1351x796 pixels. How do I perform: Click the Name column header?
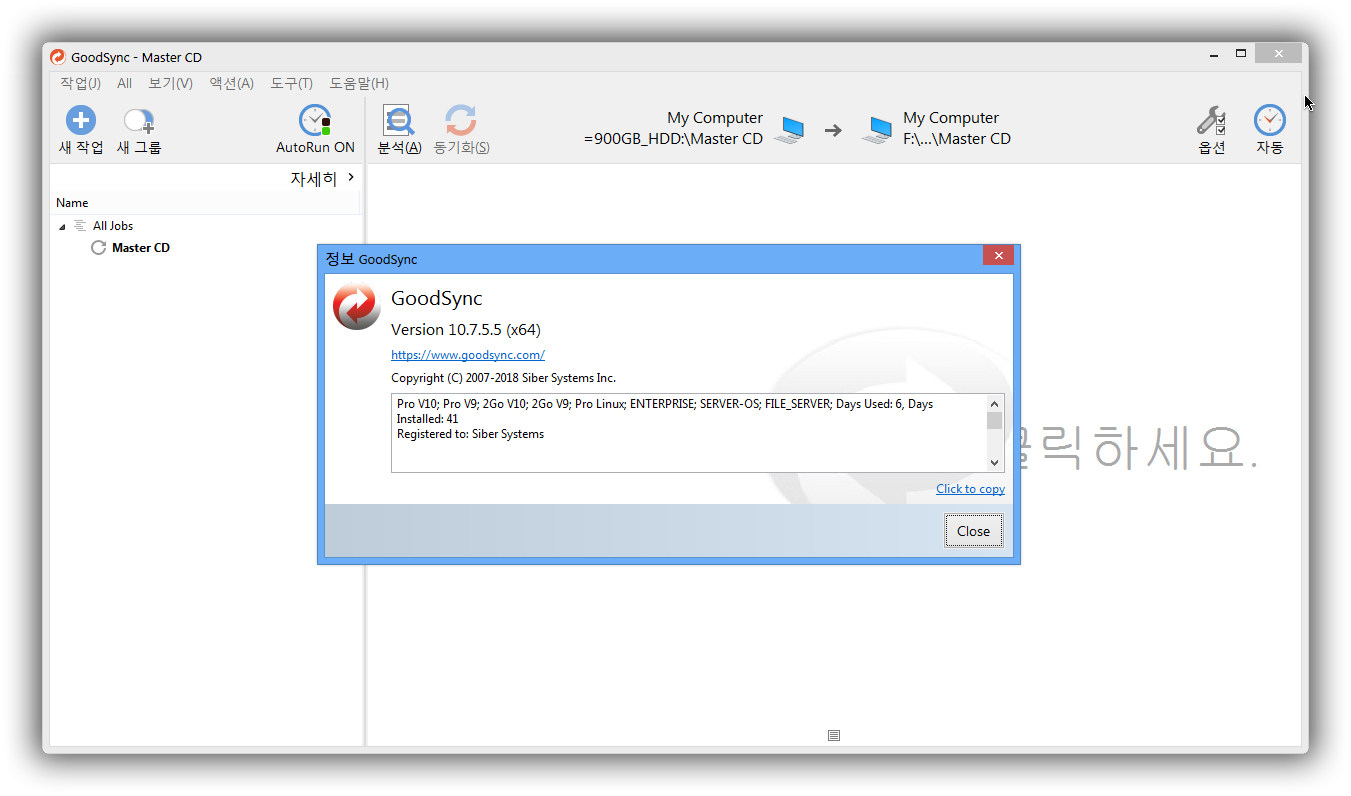point(205,203)
